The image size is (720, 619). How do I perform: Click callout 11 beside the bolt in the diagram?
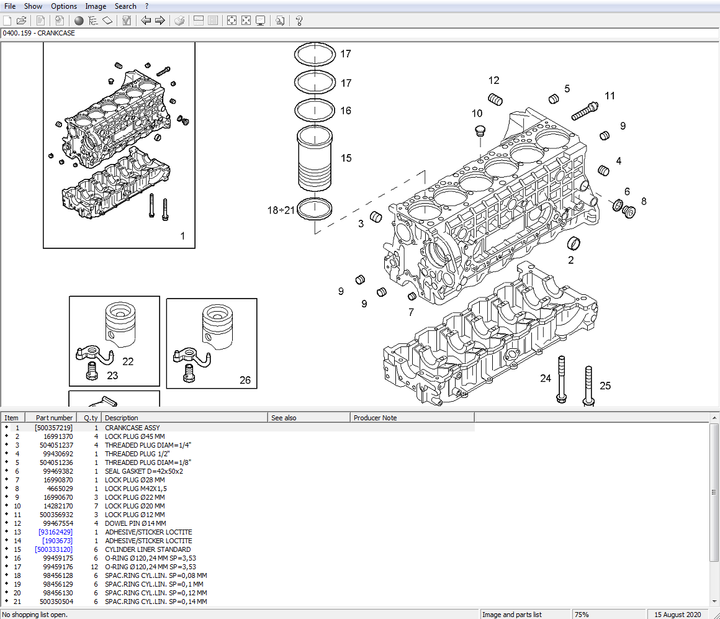610,96
